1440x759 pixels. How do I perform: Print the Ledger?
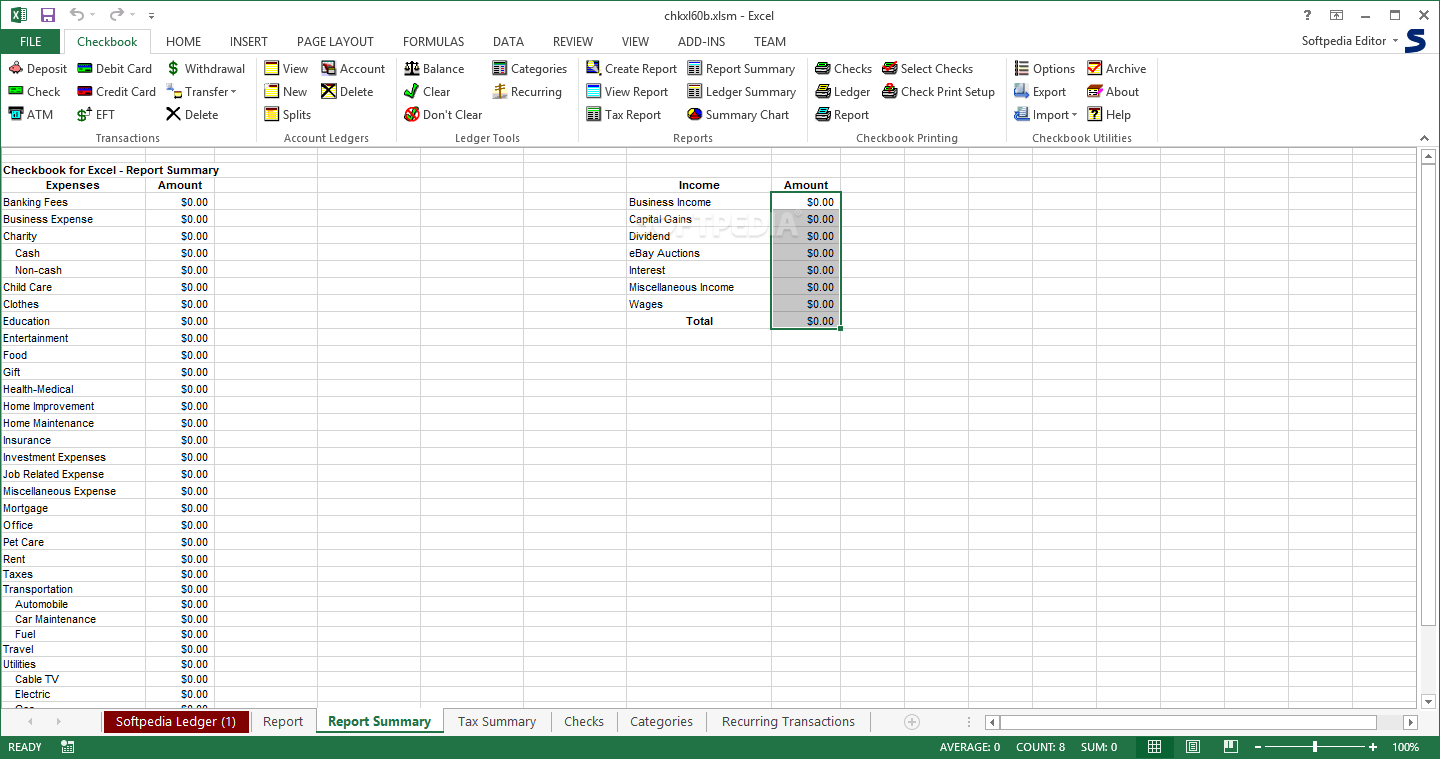(843, 92)
